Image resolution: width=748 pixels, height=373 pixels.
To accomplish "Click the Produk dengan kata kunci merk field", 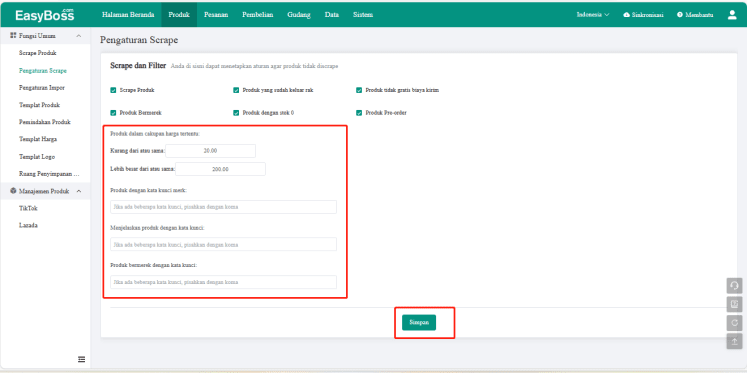I will [223, 207].
